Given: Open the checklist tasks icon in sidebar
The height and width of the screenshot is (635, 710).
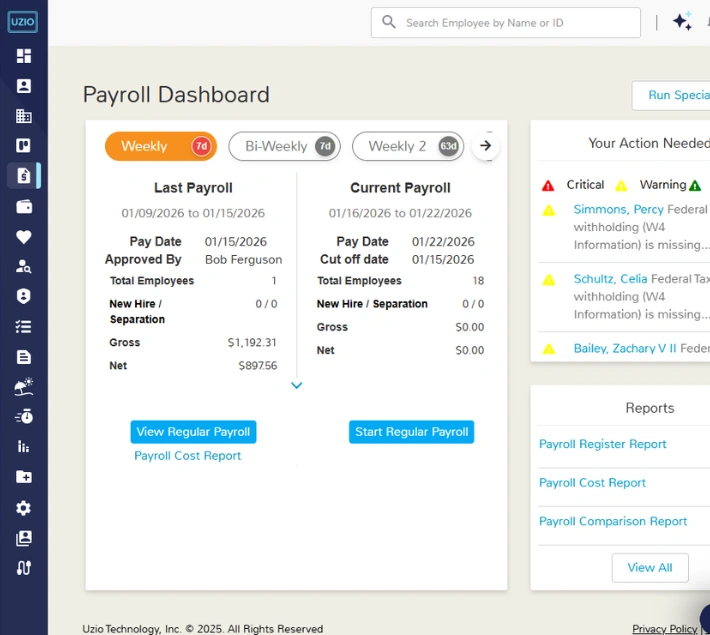Looking at the screenshot, I should (24, 327).
